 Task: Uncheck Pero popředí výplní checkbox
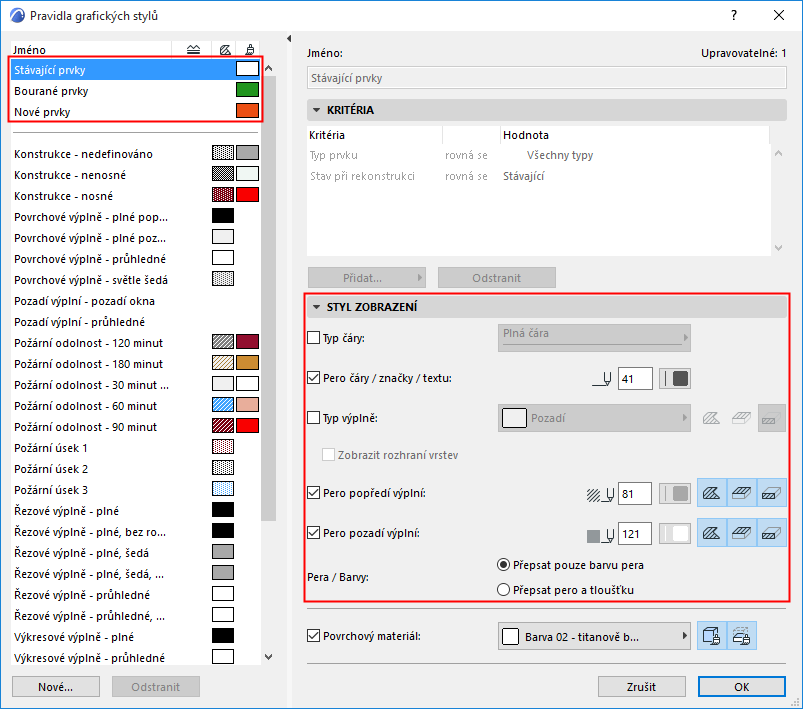tap(313, 493)
